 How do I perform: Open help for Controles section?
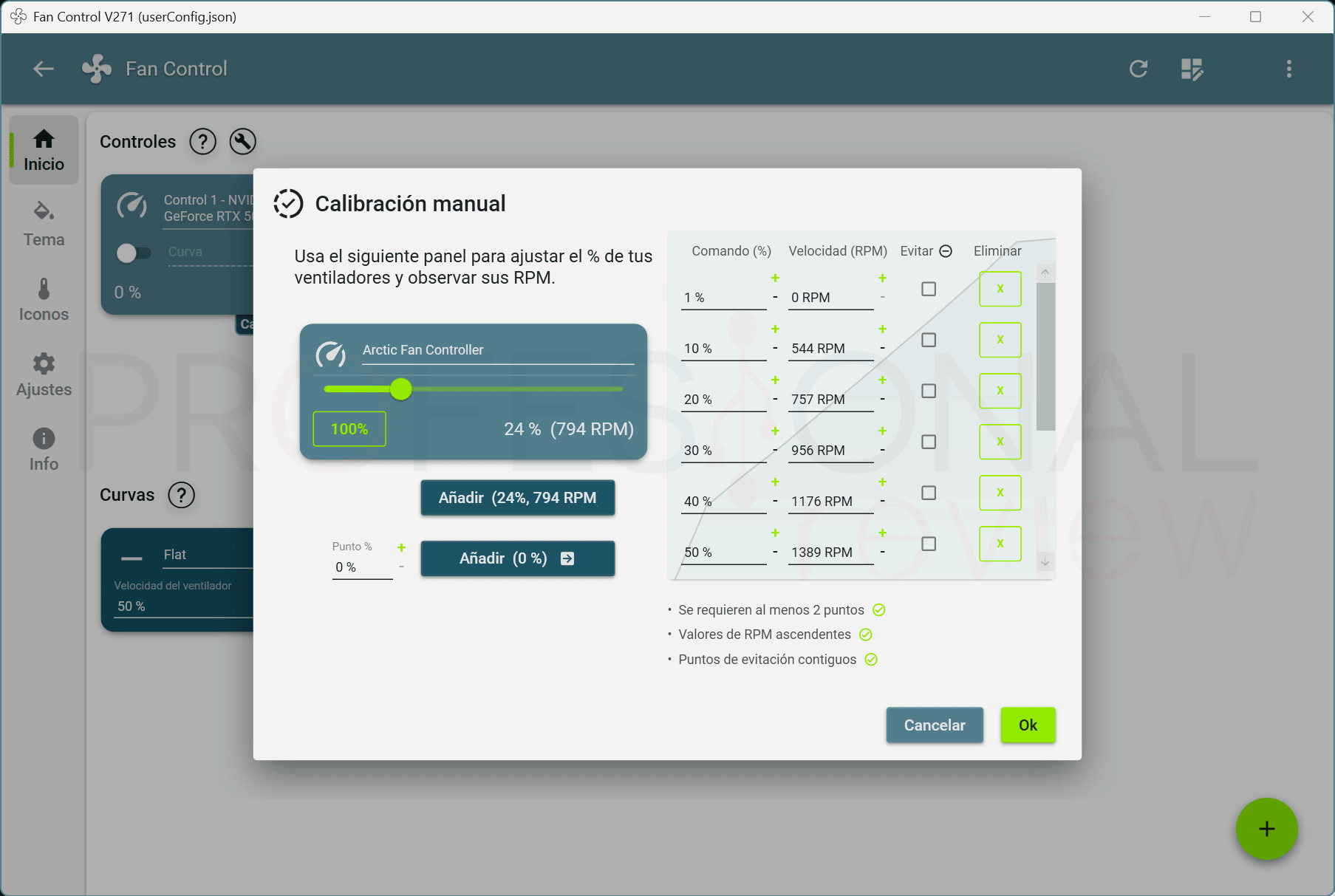pos(202,141)
